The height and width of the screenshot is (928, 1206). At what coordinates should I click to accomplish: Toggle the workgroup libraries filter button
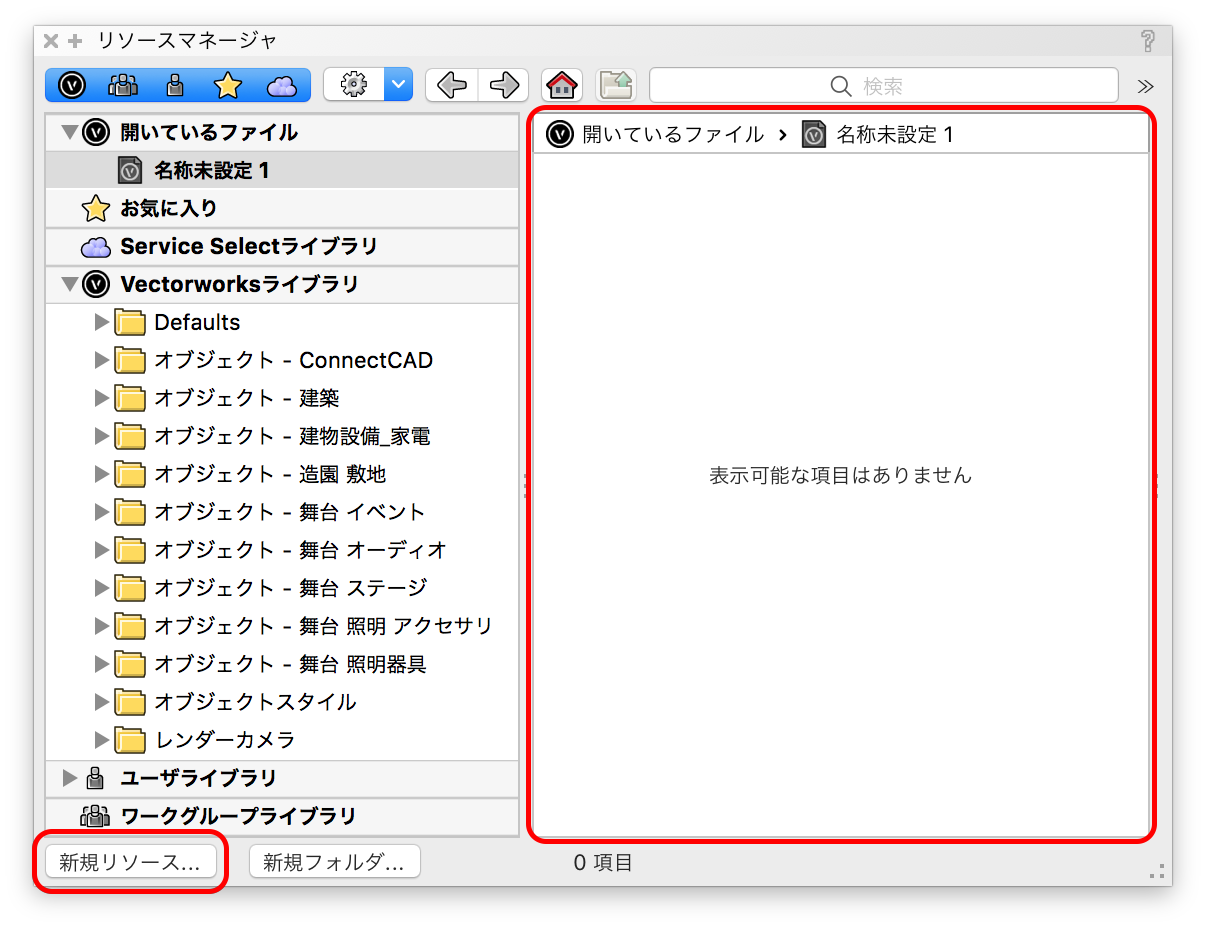(123, 85)
